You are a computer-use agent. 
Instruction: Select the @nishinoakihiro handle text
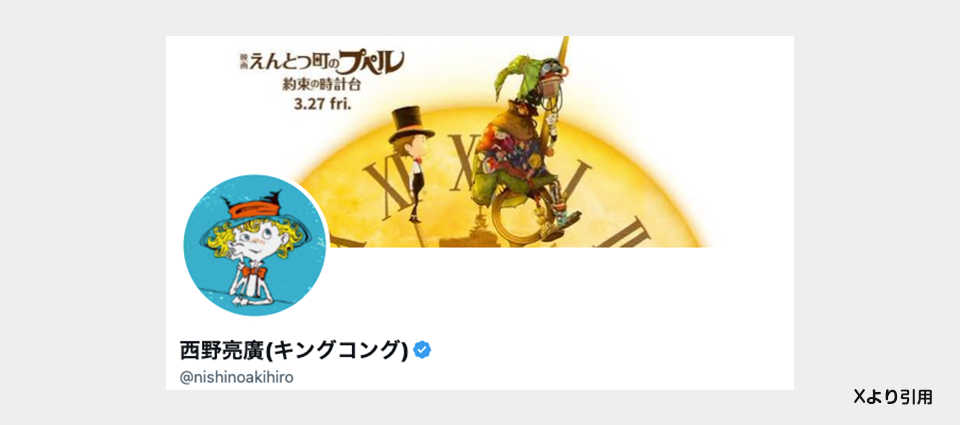[x=236, y=377]
